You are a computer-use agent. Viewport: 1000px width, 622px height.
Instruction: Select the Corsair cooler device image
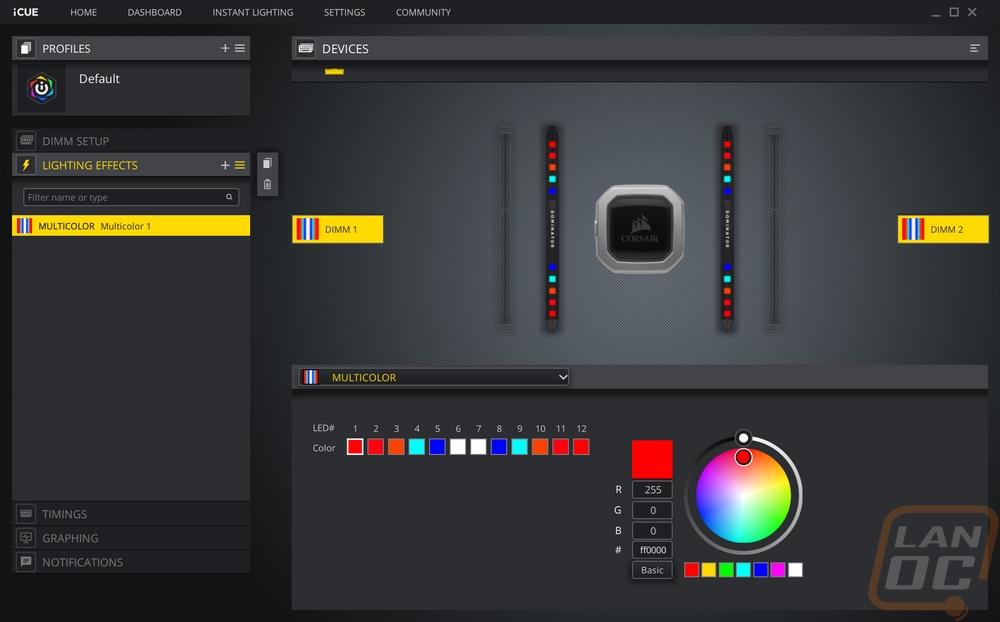(640, 229)
